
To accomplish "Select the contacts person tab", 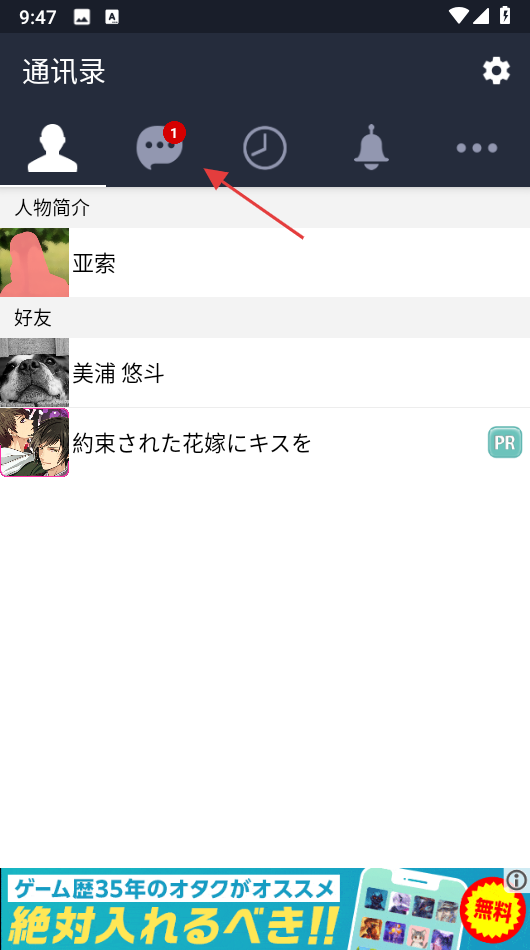I will (x=53, y=148).
